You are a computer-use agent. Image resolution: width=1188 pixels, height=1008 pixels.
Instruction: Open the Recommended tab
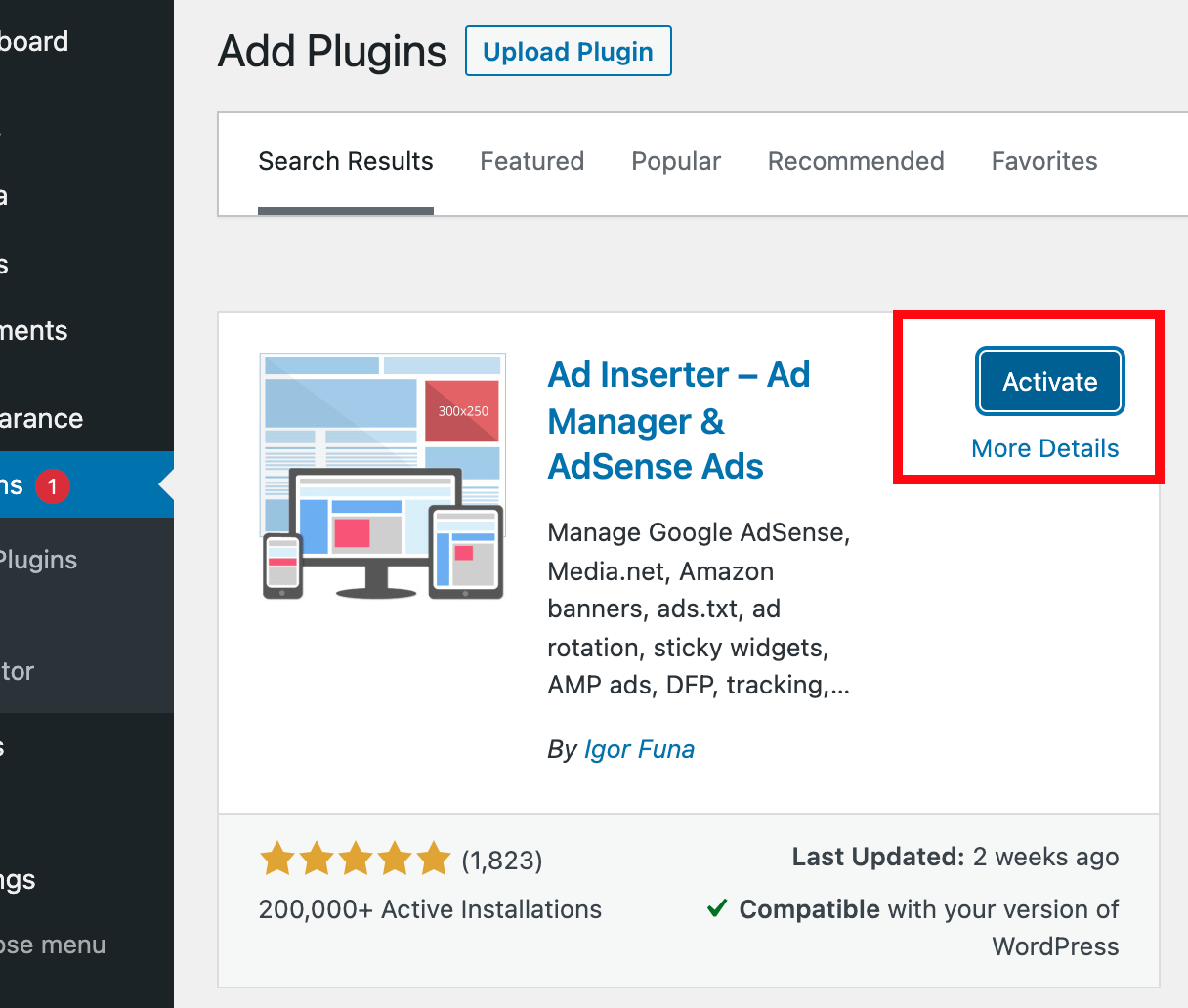[856, 161]
